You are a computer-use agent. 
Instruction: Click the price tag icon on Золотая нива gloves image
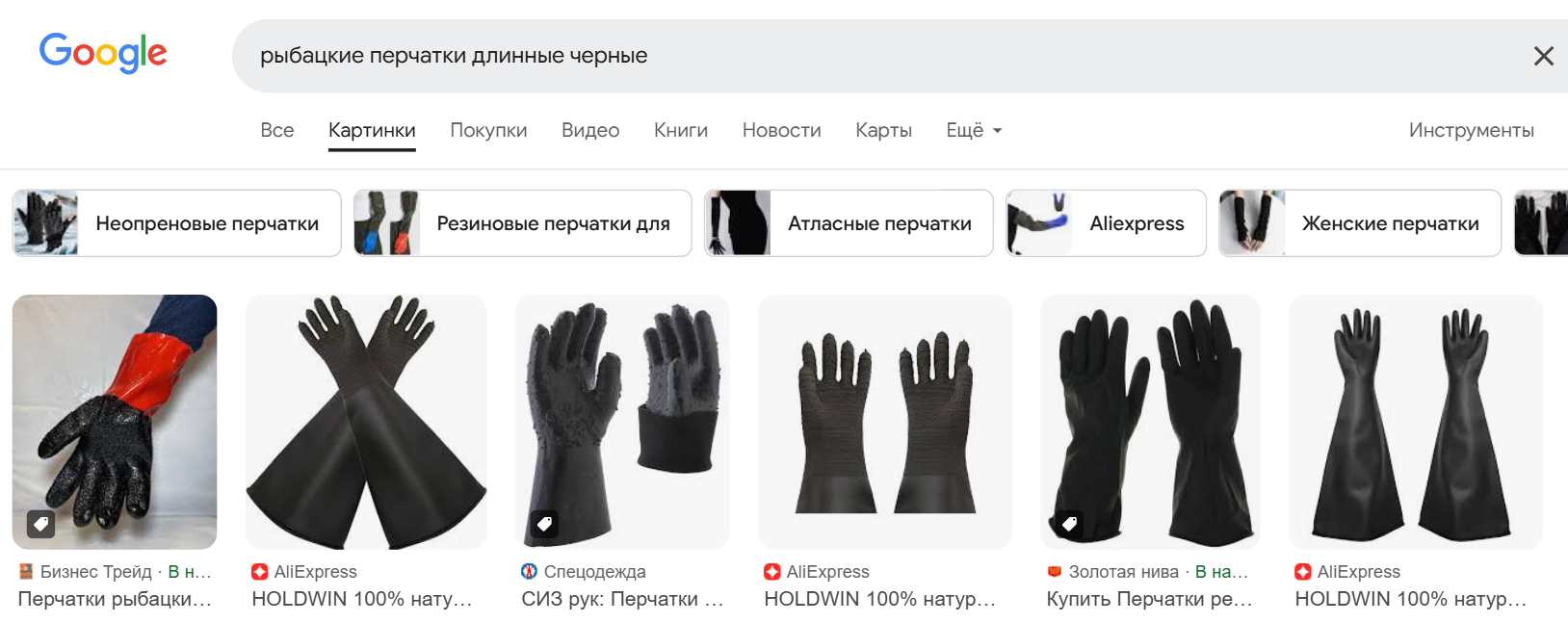tap(1069, 524)
